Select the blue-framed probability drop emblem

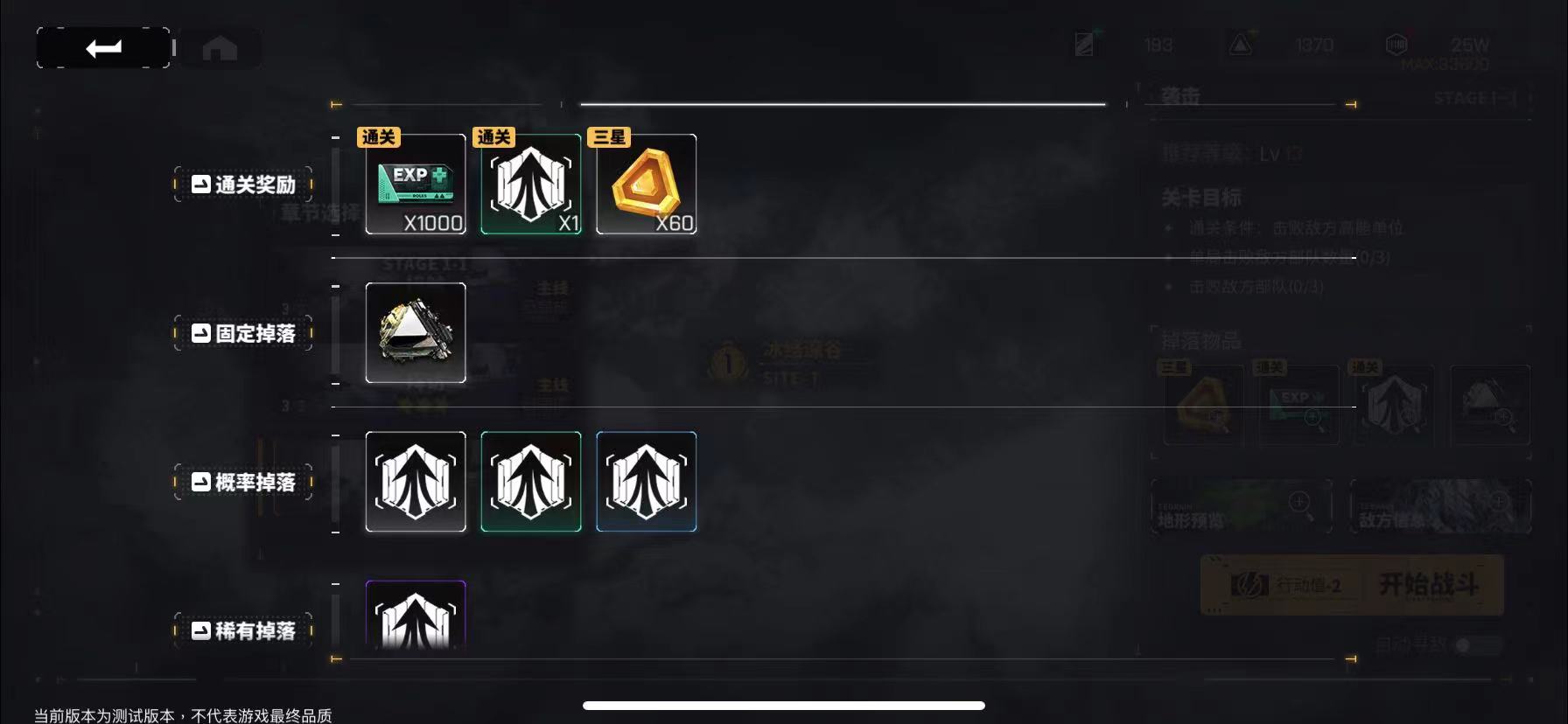pos(647,482)
